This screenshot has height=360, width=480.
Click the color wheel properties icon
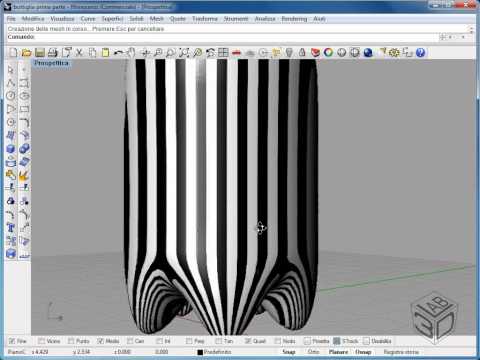328,52
